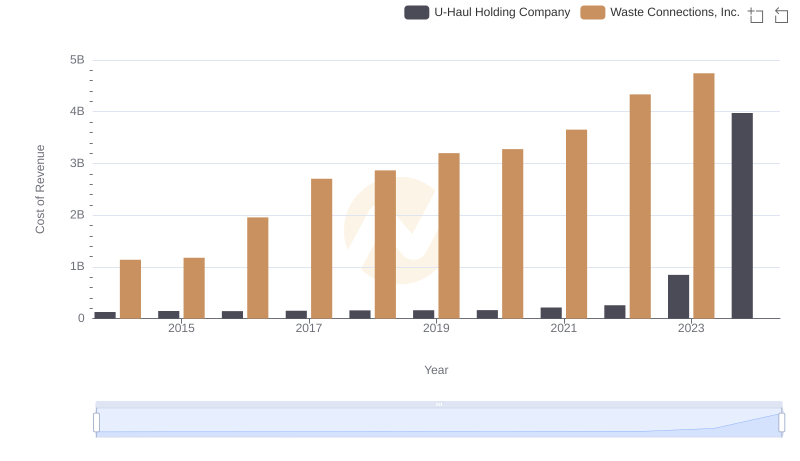Image resolution: width=800 pixels, height=461 pixels.
Task: Toggle U-Haul Holding Company legend series
Action: click(487, 12)
